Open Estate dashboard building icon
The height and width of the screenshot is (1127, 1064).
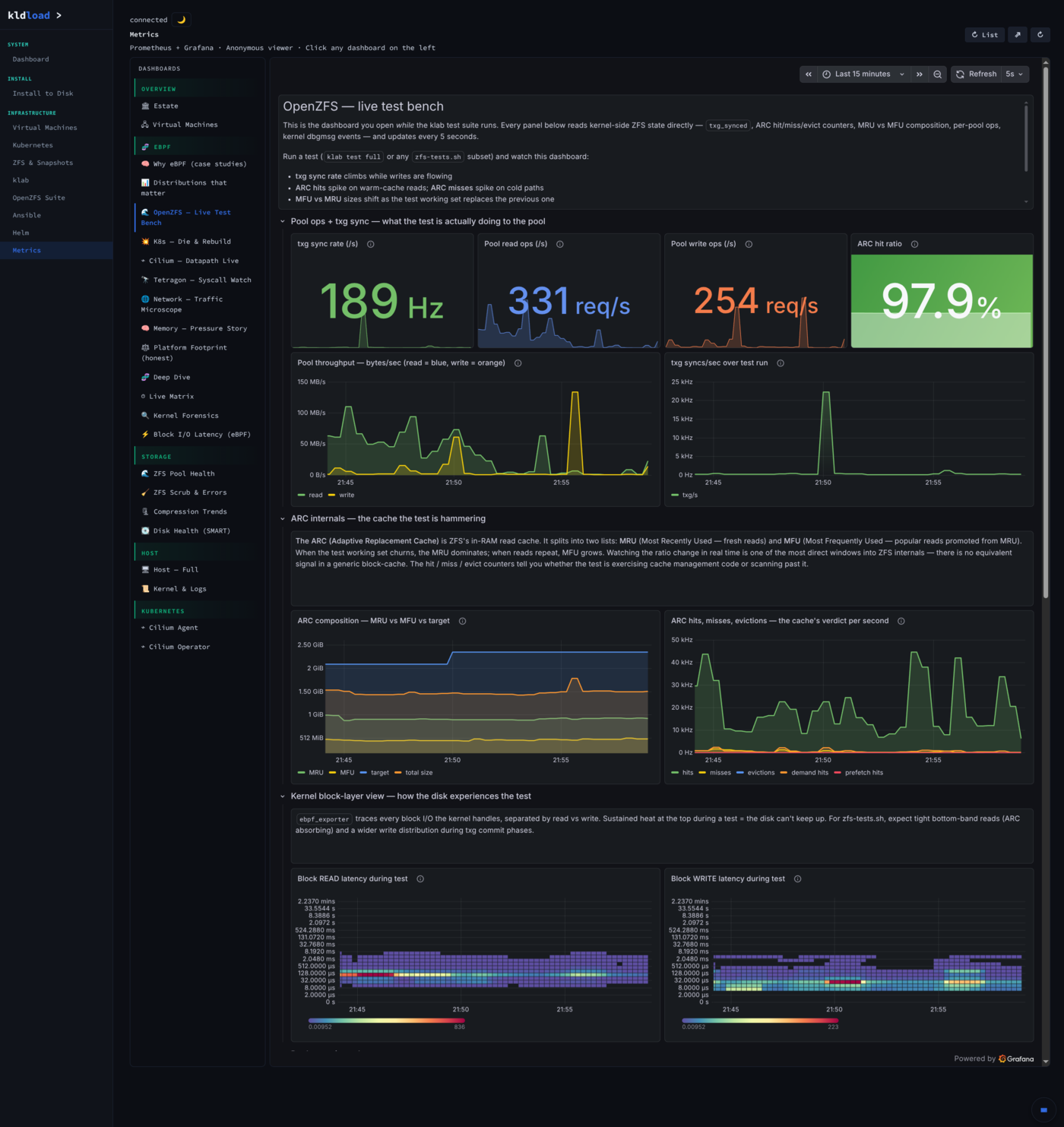pyautogui.click(x=145, y=106)
